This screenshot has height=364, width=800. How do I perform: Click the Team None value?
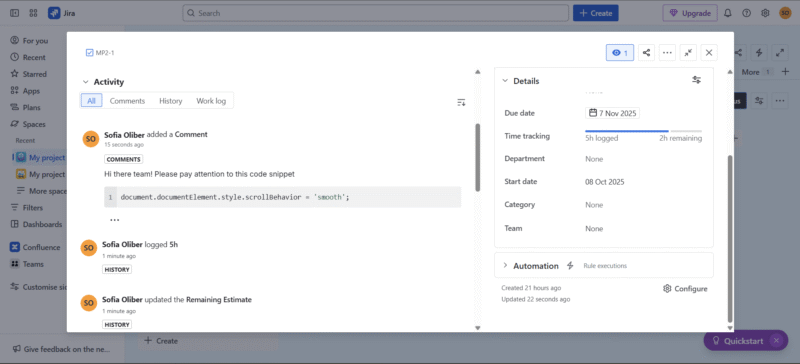click(594, 229)
